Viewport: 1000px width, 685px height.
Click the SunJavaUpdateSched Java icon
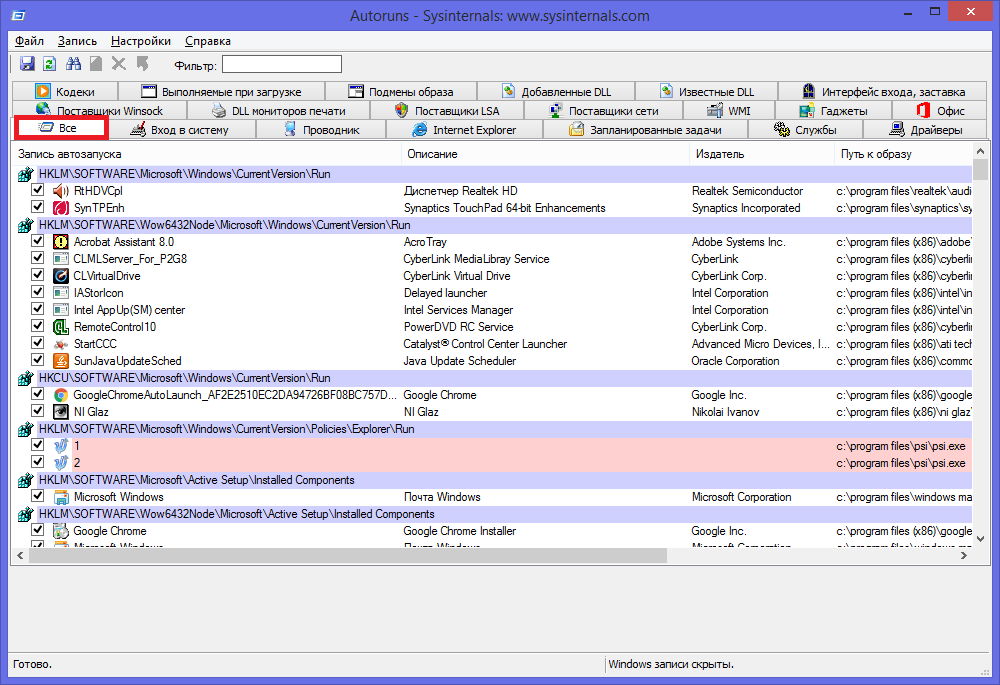[x=60, y=361]
